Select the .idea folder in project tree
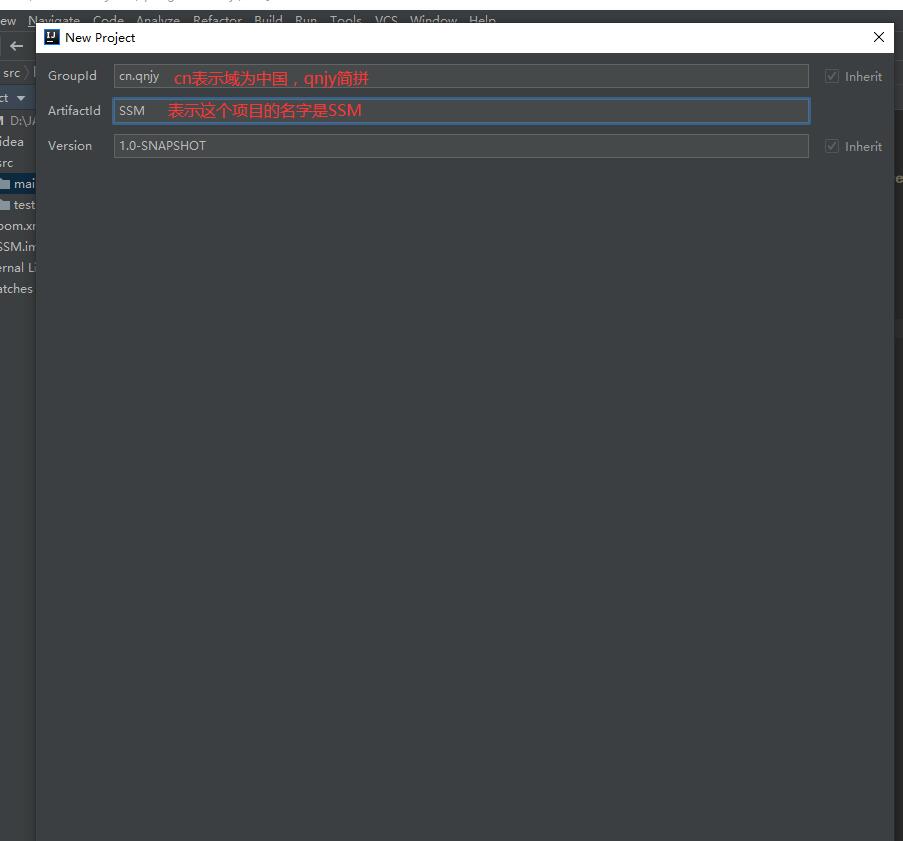The height and width of the screenshot is (841, 903). (12, 142)
